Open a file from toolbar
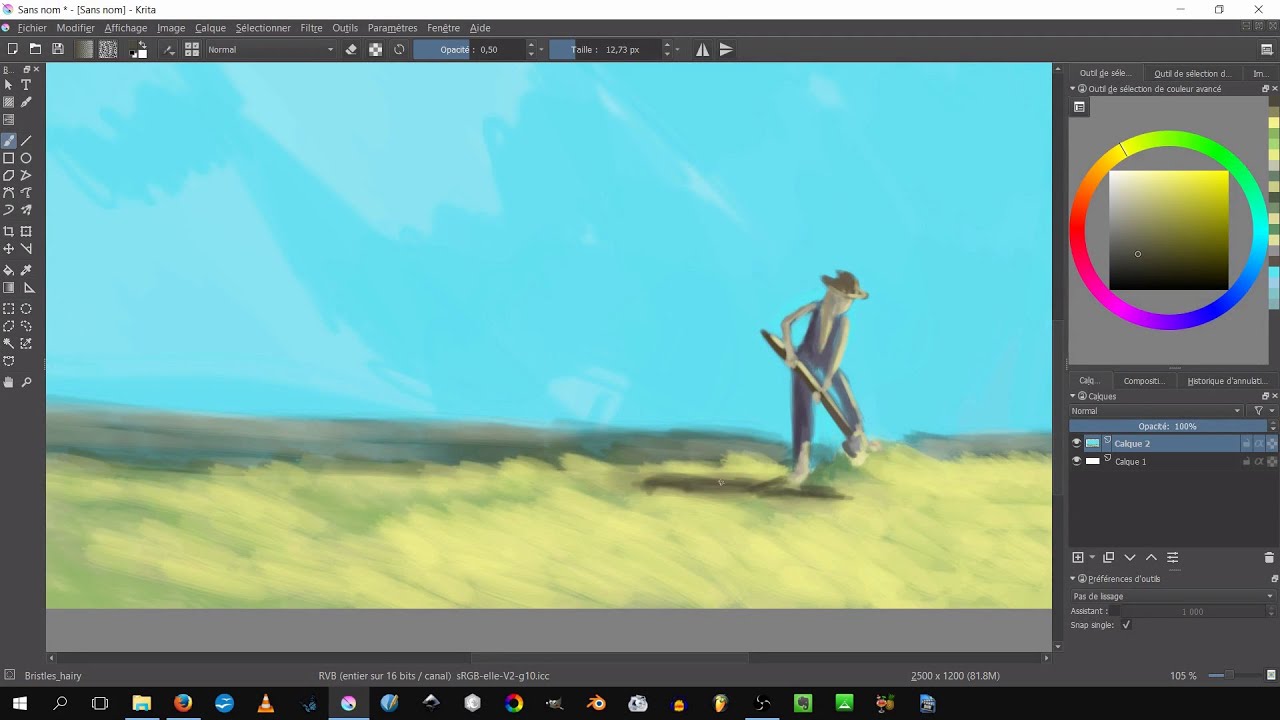Screen dimensions: 1280x720 (35, 49)
